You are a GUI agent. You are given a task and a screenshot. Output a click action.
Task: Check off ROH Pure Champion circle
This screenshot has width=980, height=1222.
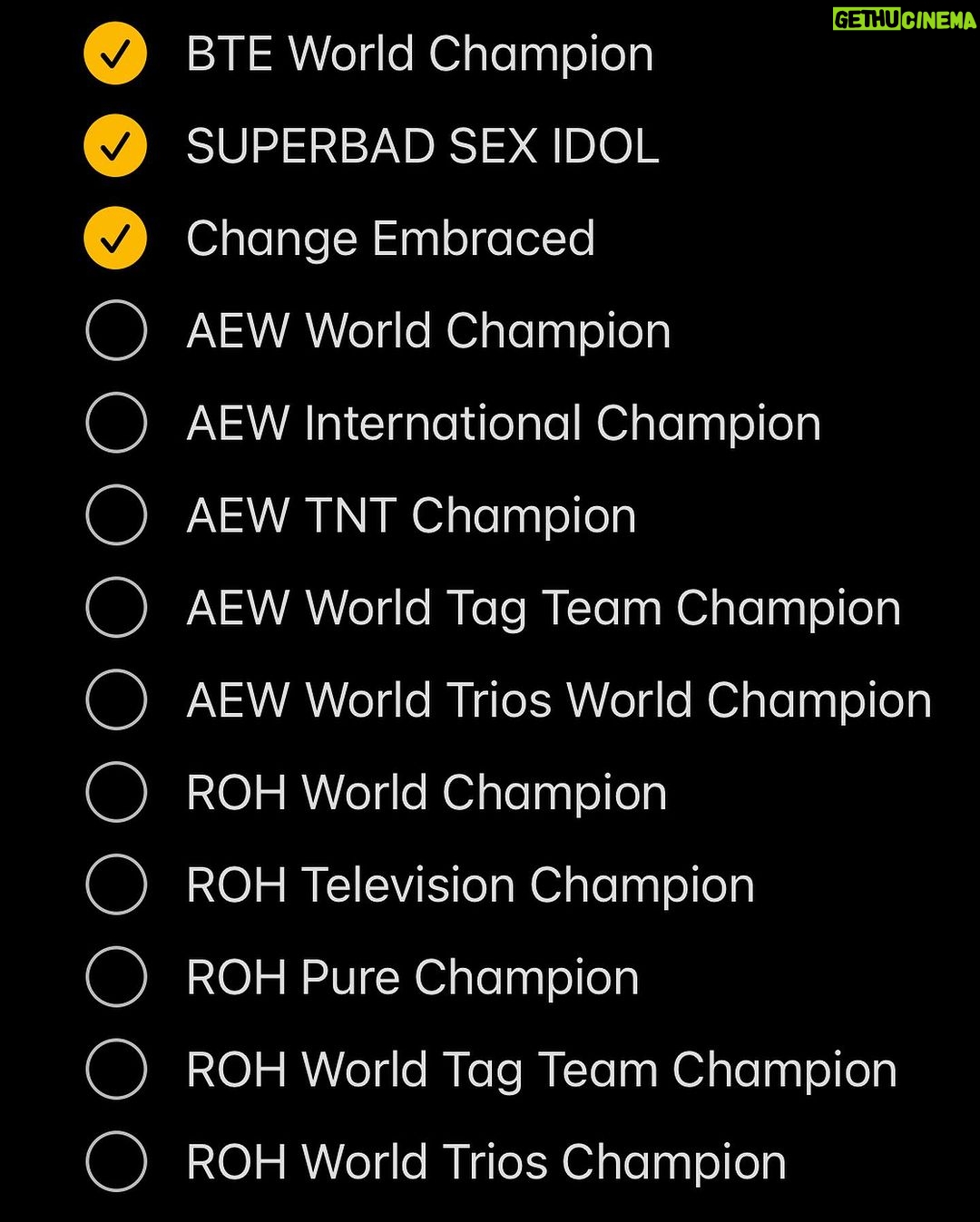pos(116,977)
